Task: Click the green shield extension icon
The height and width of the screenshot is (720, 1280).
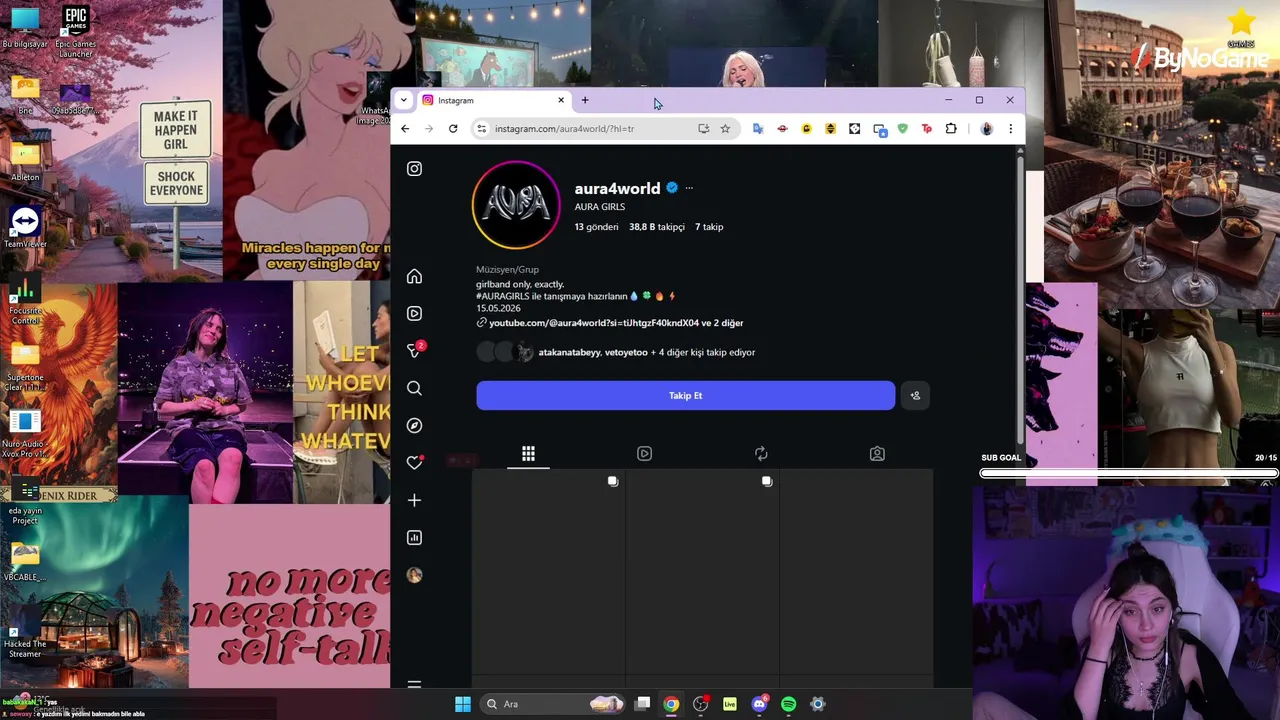Action: pyautogui.click(x=903, y=128)
